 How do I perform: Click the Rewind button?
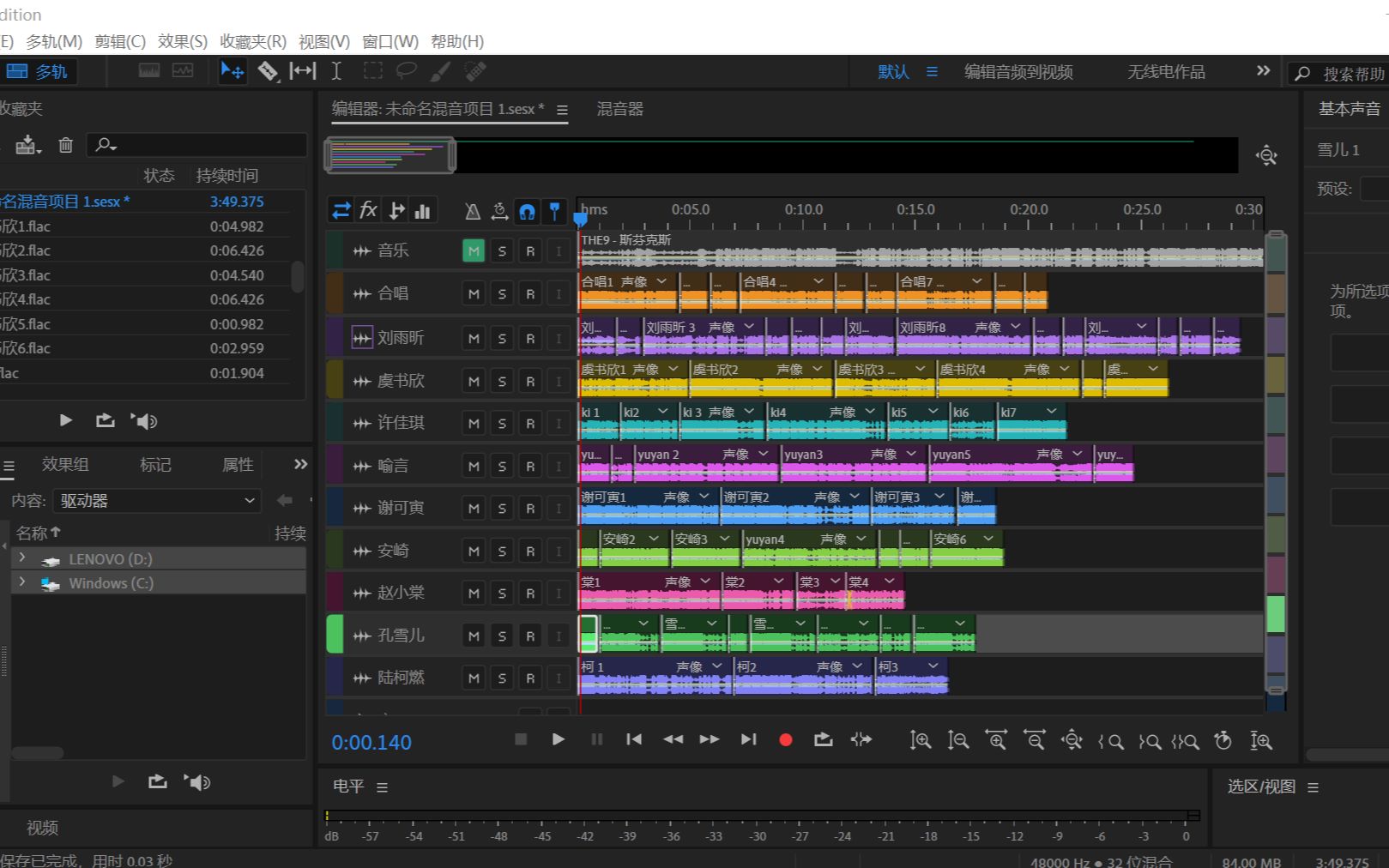(x=673, y=739)
